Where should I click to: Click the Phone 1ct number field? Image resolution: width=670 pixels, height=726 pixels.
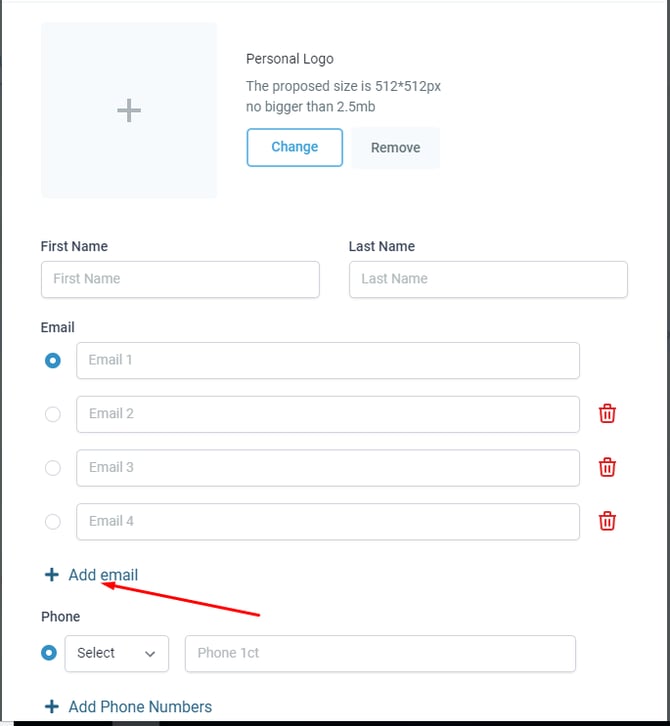coord(380,653)
